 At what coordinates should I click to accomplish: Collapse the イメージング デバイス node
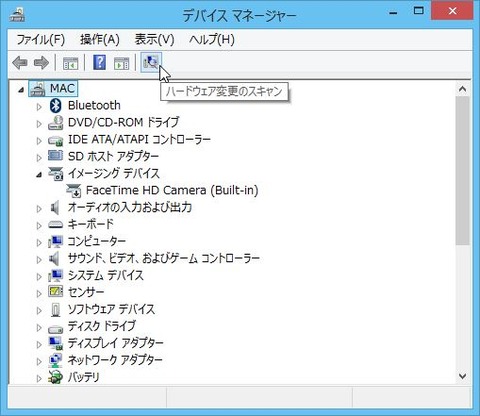click(x=39, y=175)
